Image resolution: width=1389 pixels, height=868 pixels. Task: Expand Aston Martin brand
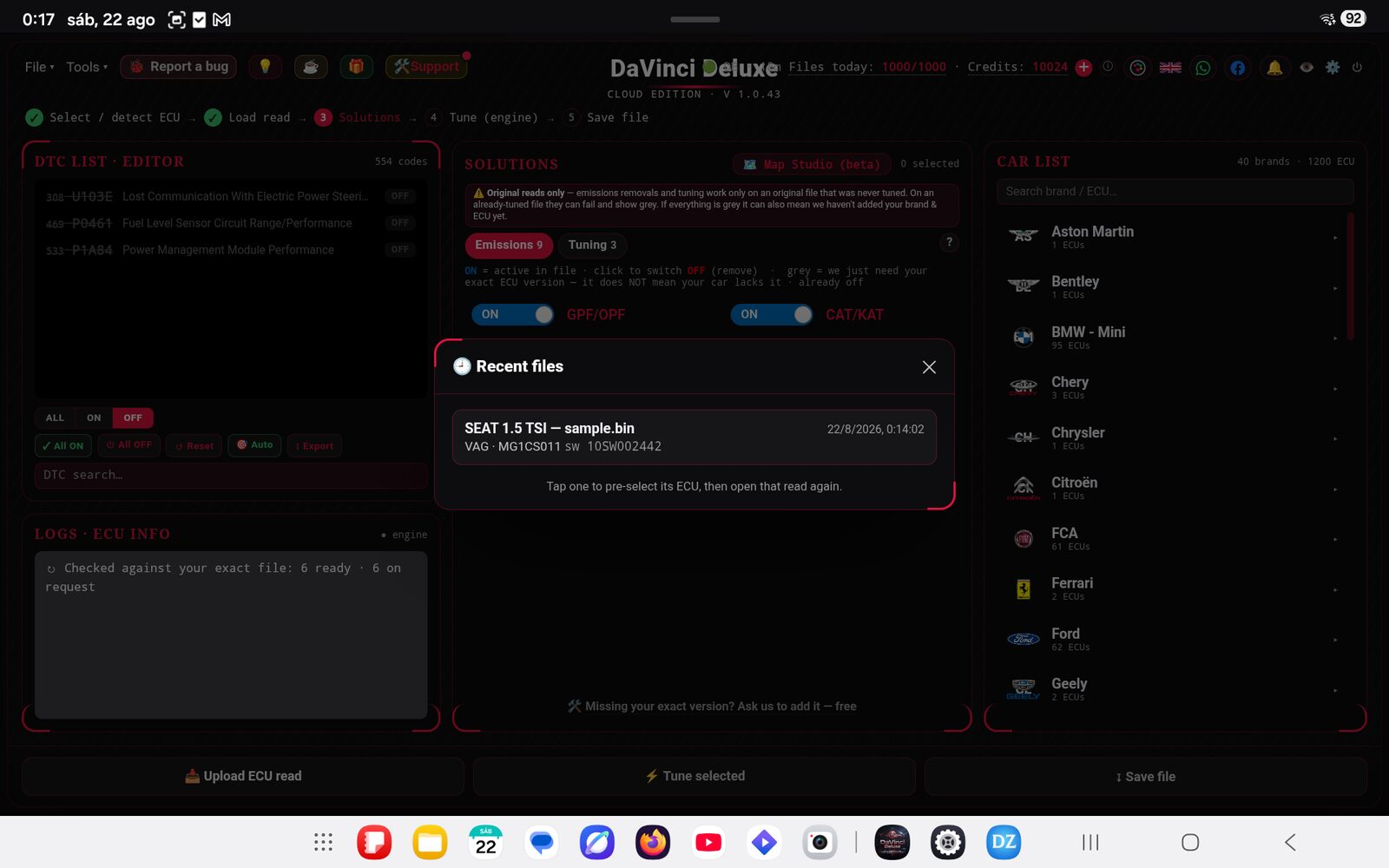(x=1174, y=237)
